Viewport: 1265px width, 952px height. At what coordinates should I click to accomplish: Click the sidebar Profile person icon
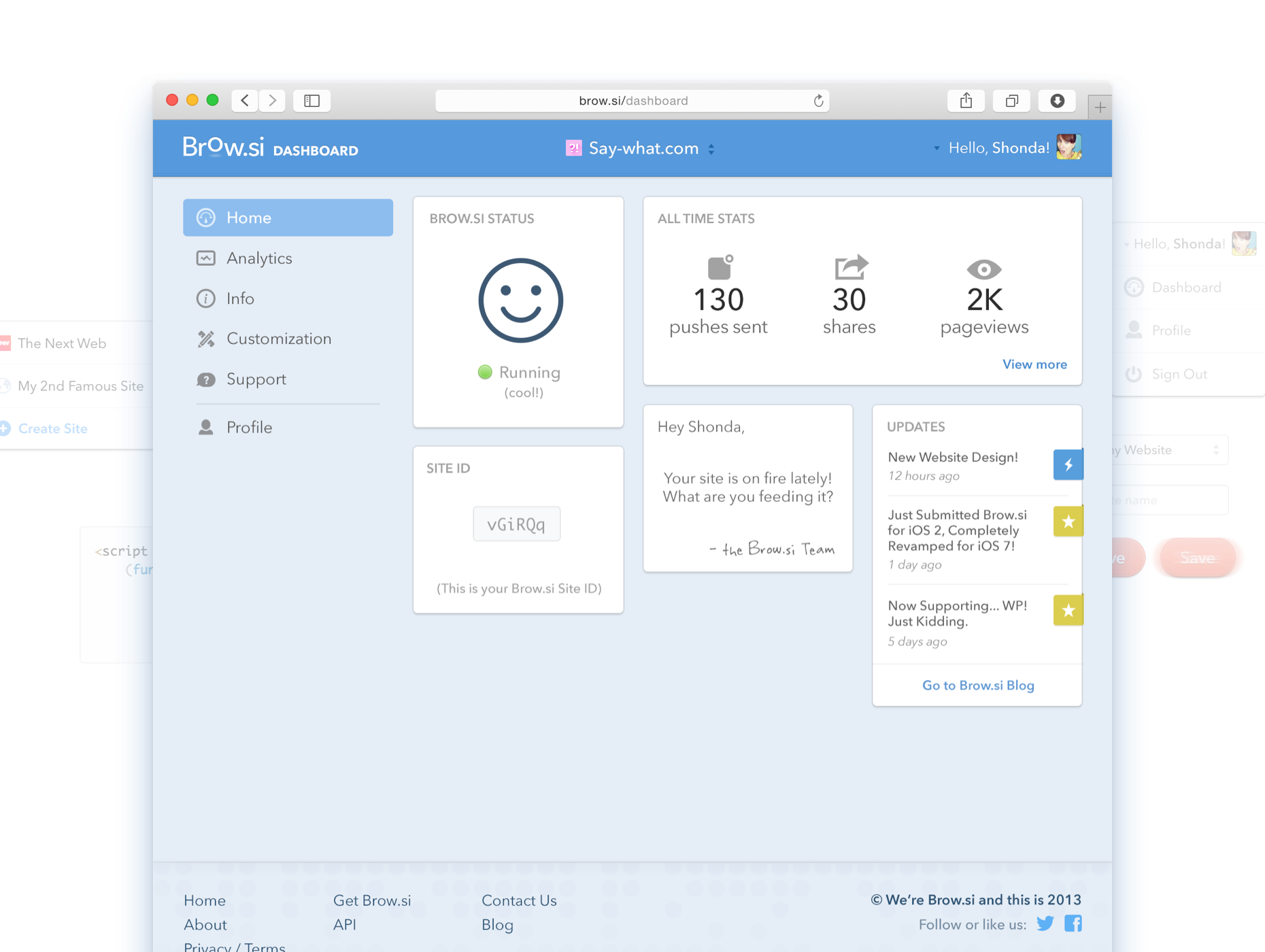click(x=205, y=427)
